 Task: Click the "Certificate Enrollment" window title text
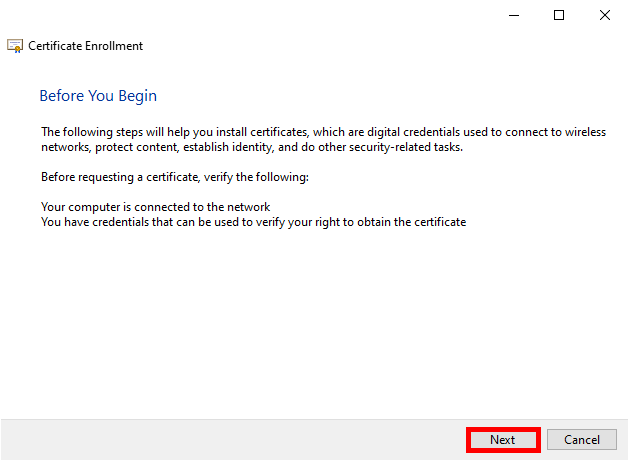(x=85, y=46)
